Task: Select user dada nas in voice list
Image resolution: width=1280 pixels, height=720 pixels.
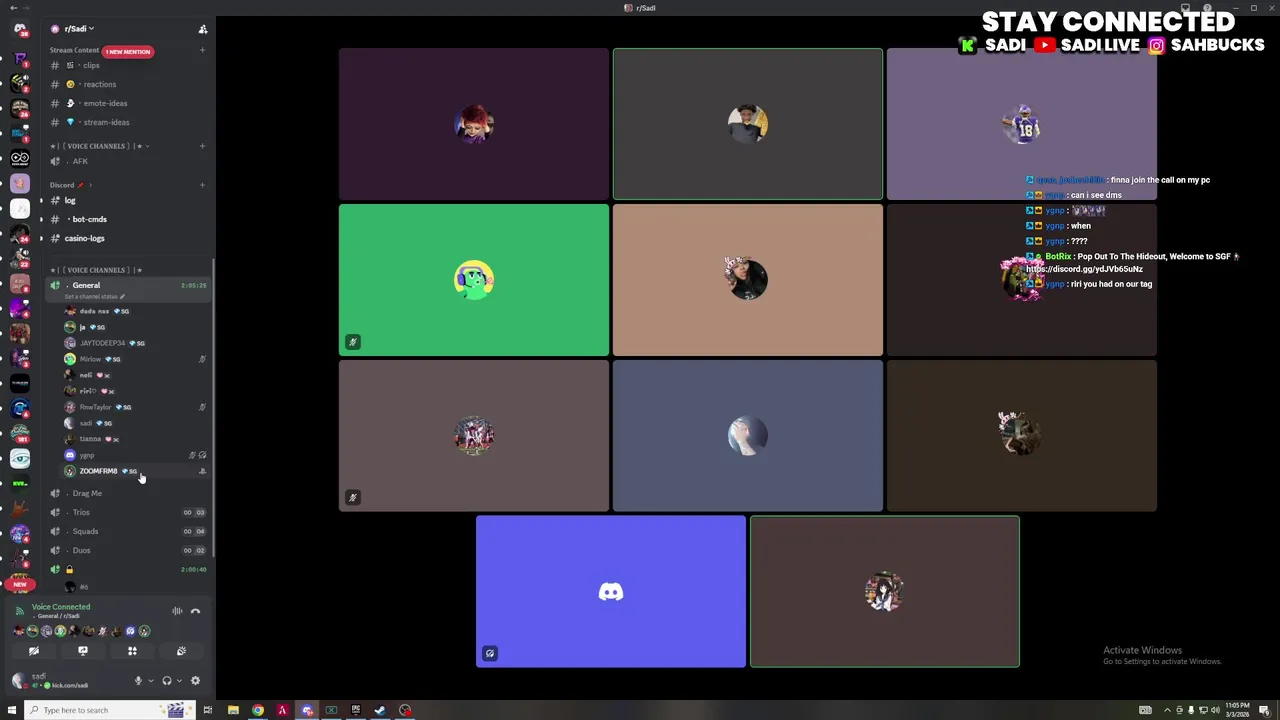Action: (x=135, y=311)
